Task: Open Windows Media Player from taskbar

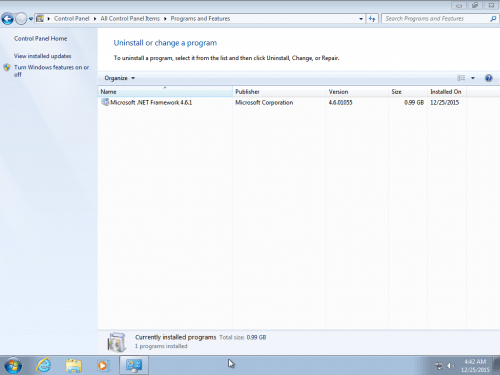Action: [103, 366]
